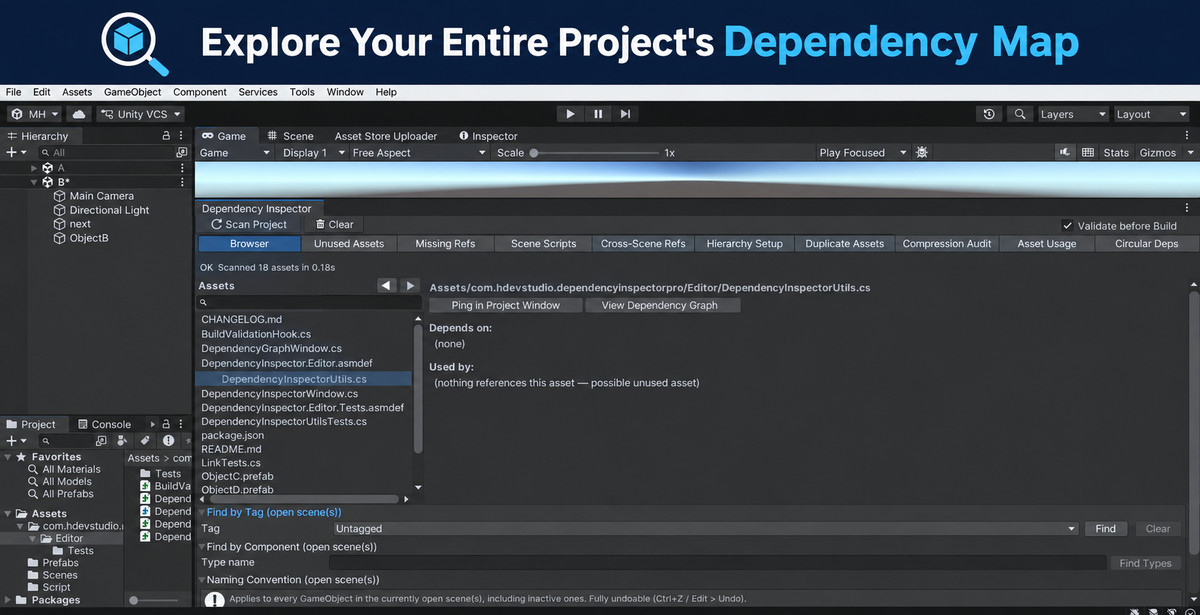Click the Scan Project button
Screen dimensions: 1200x615
coord(249,225)
